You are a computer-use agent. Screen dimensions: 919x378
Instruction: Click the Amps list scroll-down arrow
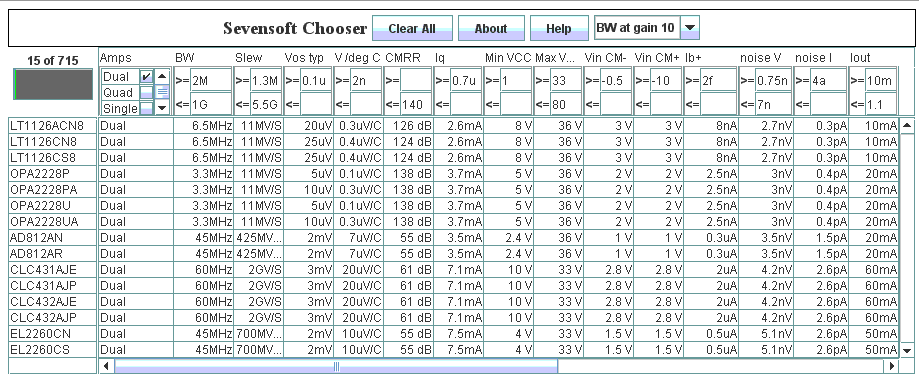click(x=162, y=107)
